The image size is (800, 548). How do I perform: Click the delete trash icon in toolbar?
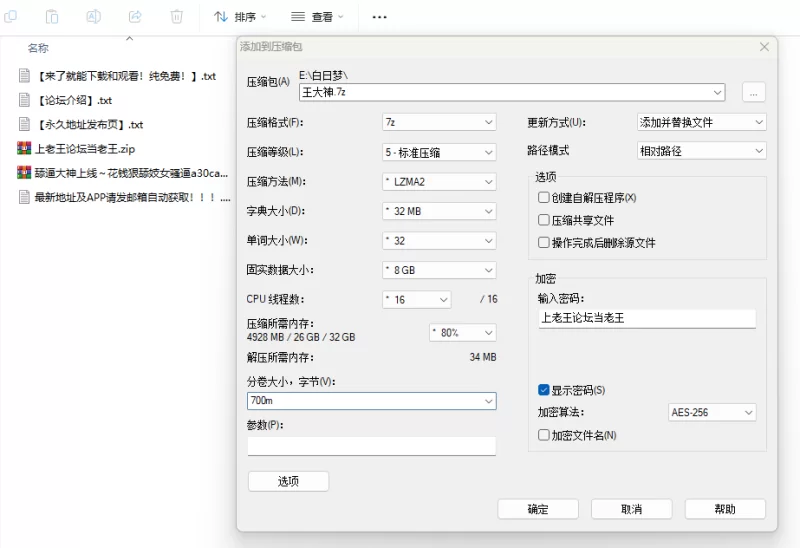(x=177, y=17)
